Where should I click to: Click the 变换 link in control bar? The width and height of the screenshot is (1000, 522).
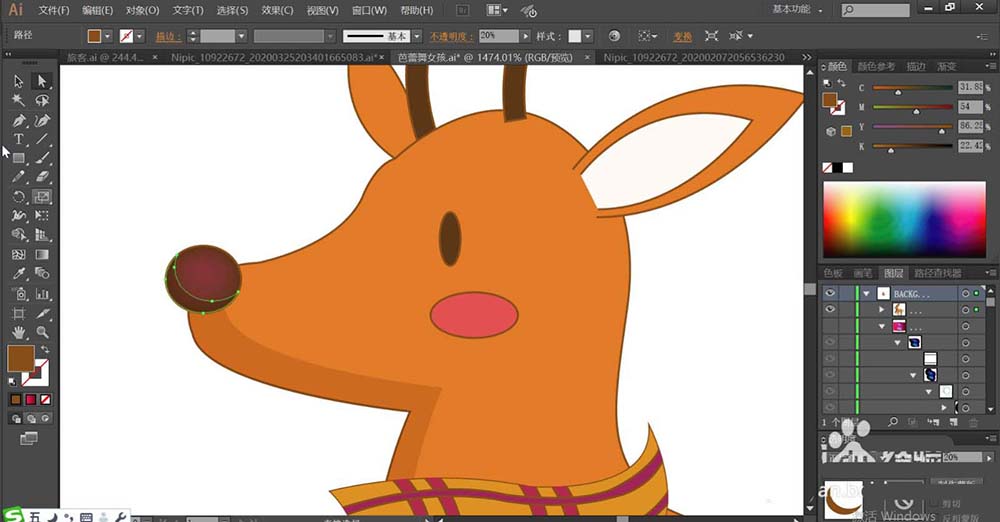point(681,36)
